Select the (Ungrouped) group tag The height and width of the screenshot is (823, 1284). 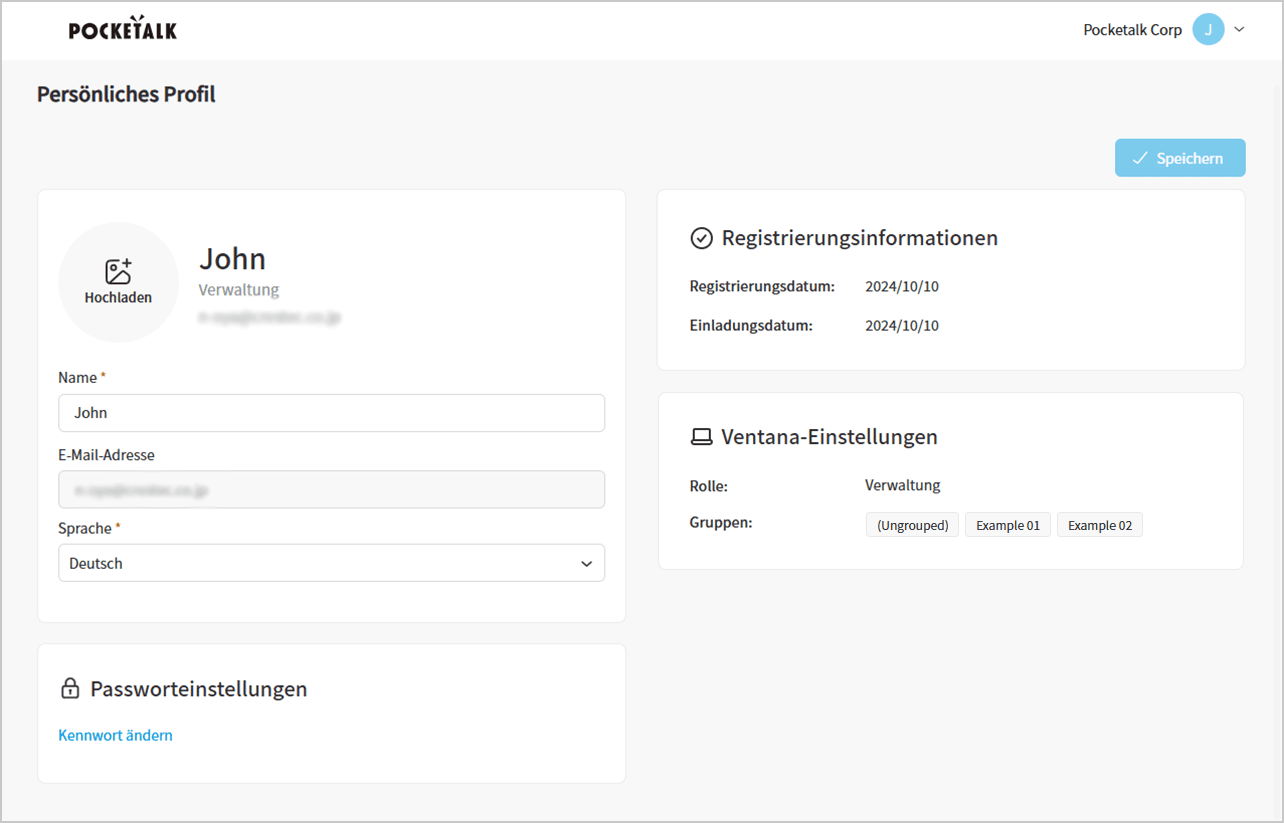click(912, 525)
